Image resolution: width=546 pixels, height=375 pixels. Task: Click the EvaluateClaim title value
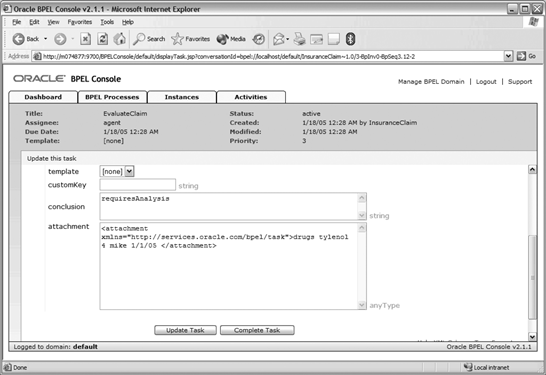pyautogui.click(x=125, y=114)
